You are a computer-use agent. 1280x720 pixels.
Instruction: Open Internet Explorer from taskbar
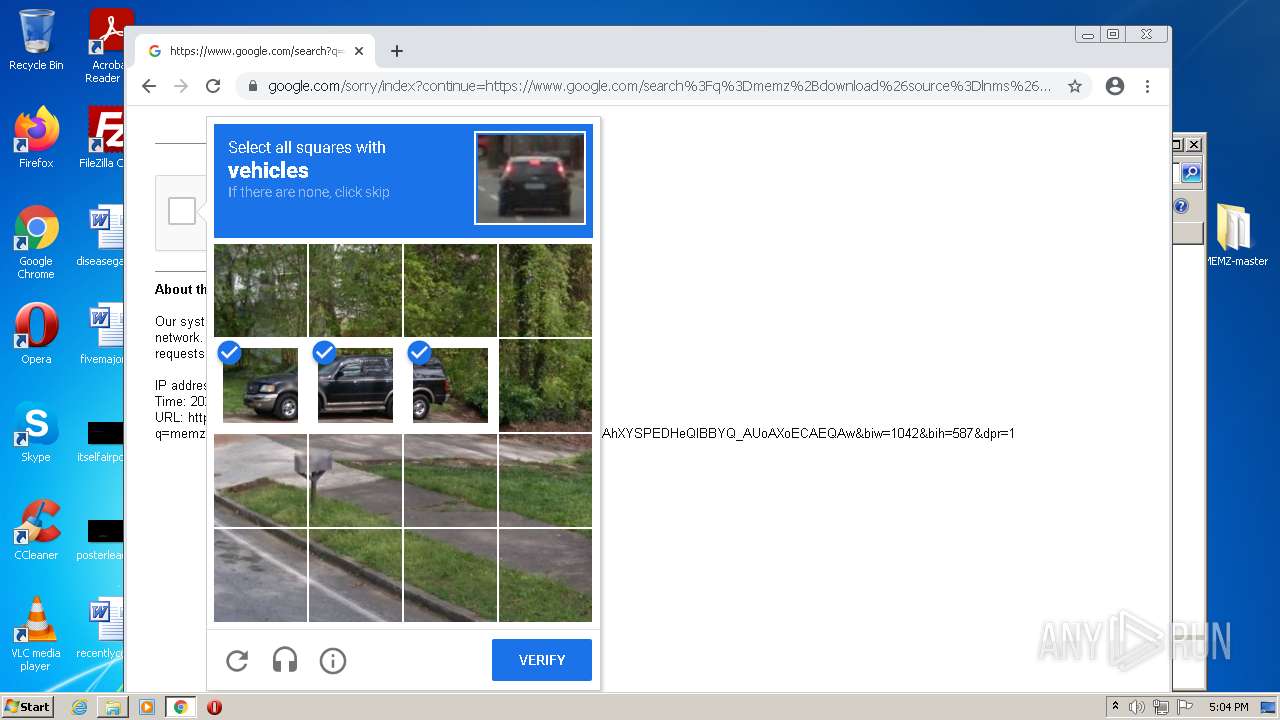79,707
